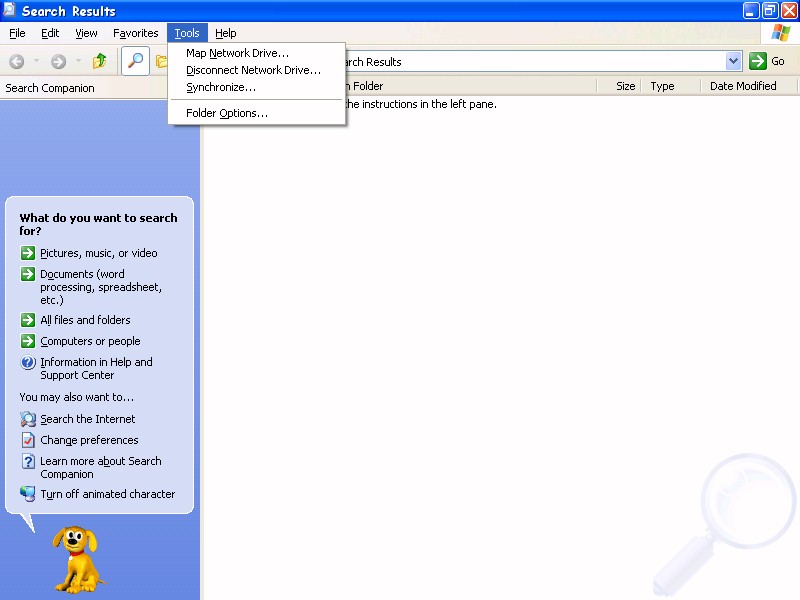Open the Help menu
This screenshot has width=800, height=600.
tap(226, 33)
